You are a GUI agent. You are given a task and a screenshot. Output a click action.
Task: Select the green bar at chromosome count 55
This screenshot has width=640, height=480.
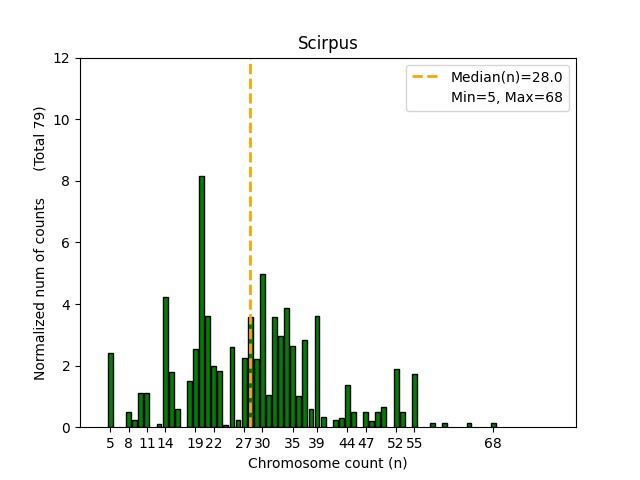(414, 401)
